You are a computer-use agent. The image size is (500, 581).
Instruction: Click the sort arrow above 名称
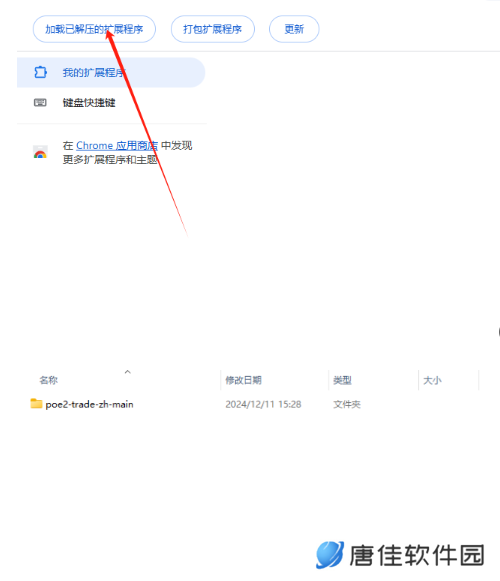(x=128, y=372)
